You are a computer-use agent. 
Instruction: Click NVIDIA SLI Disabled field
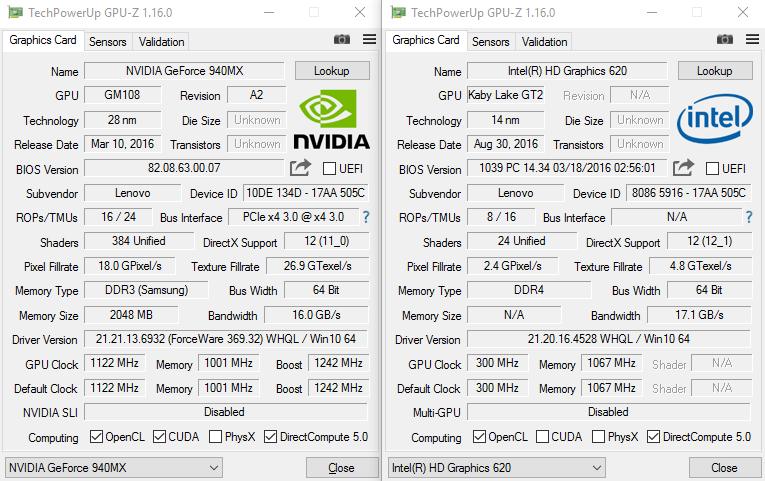[226, 412]
